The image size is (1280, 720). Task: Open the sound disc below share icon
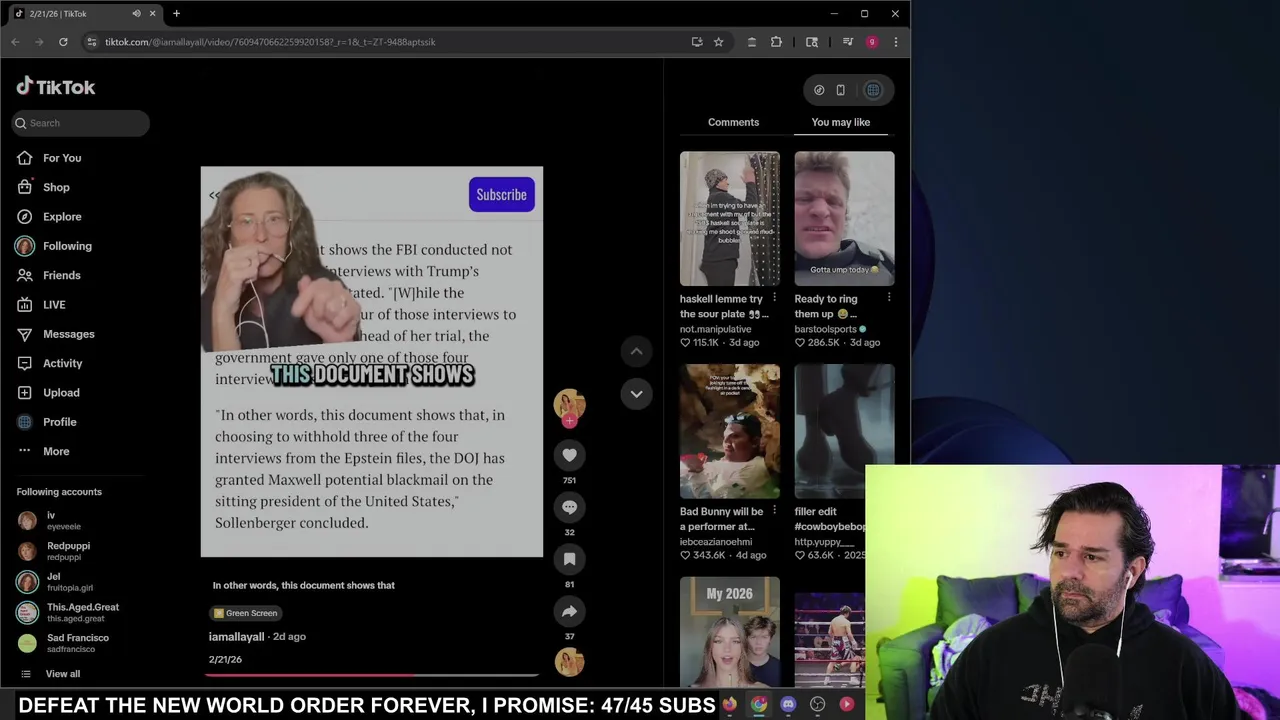pyautogui.click(x=569, y=662)
